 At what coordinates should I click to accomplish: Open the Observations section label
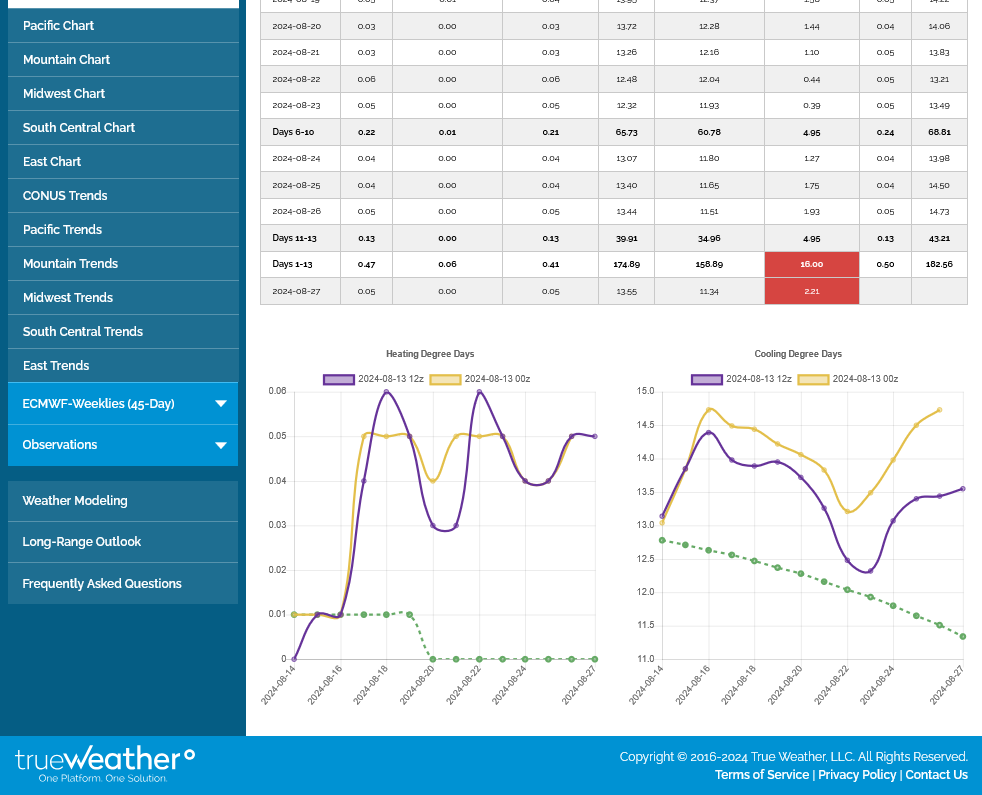click(59, 444)
